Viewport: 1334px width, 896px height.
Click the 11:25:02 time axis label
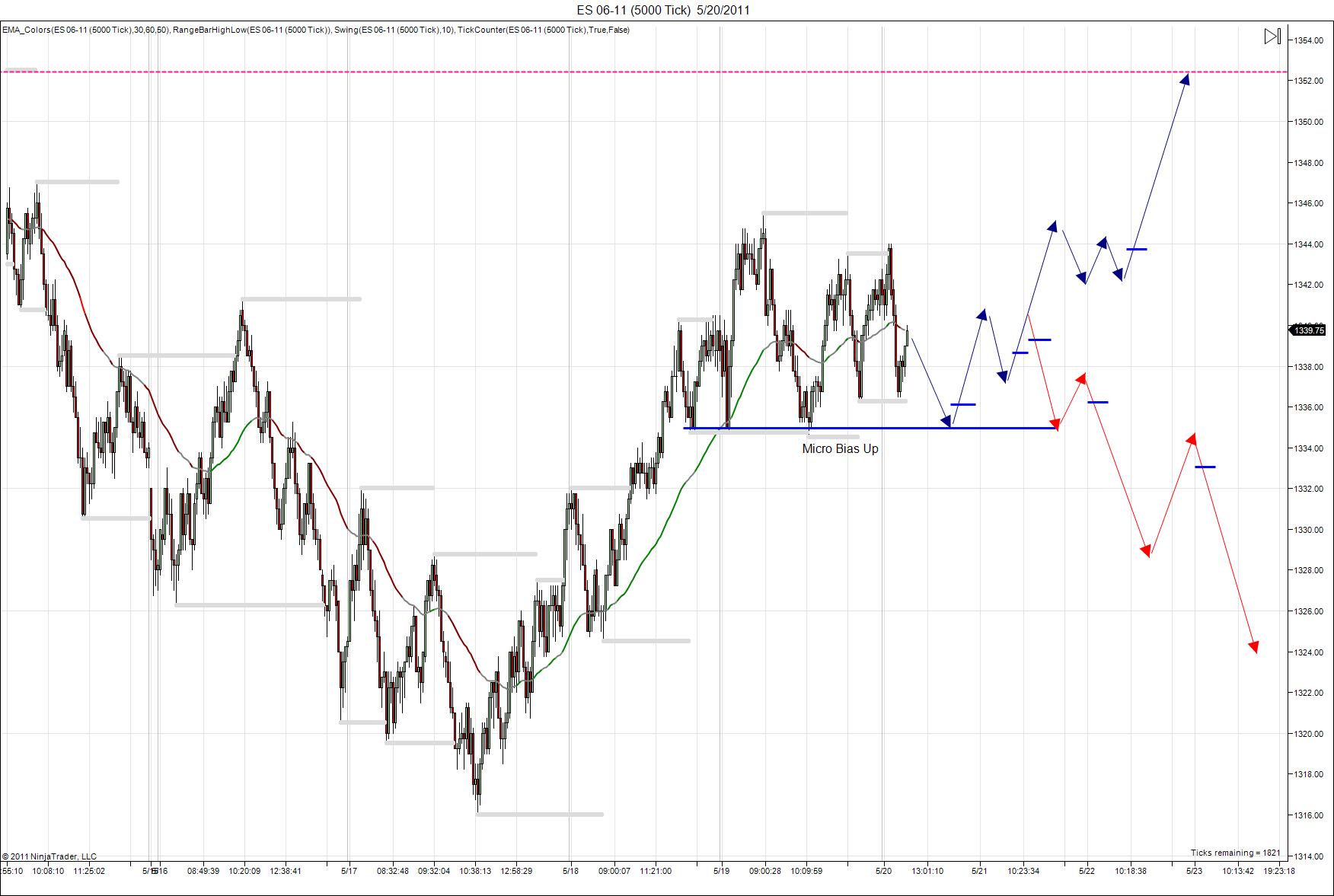89,871
